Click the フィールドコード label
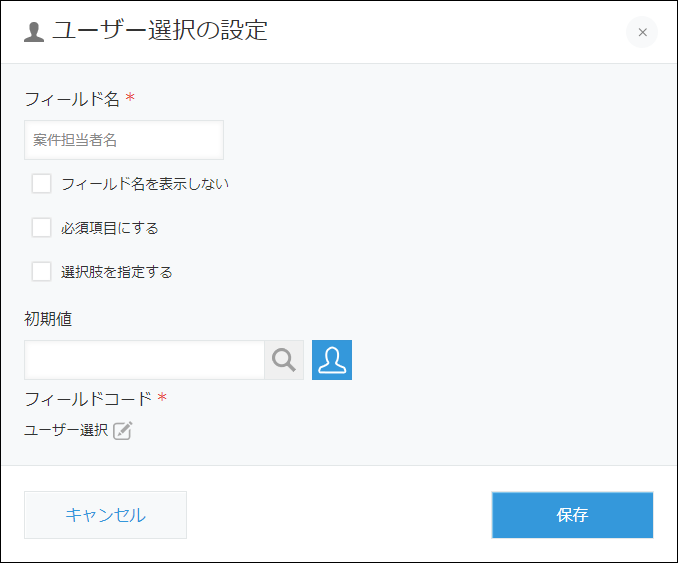This screenshot has height=563, width=678. pyautogui.click(x=88, y=399)
